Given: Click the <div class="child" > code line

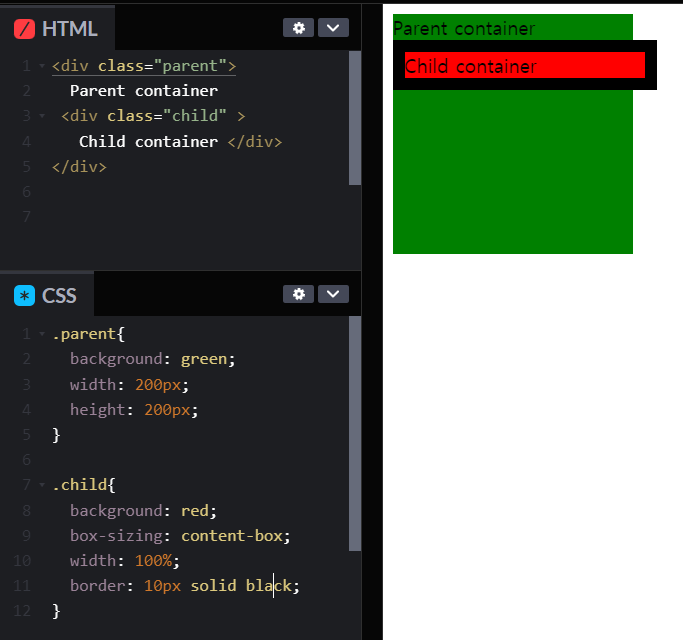Looking at the screenshot, I should (x=153, y=116).
